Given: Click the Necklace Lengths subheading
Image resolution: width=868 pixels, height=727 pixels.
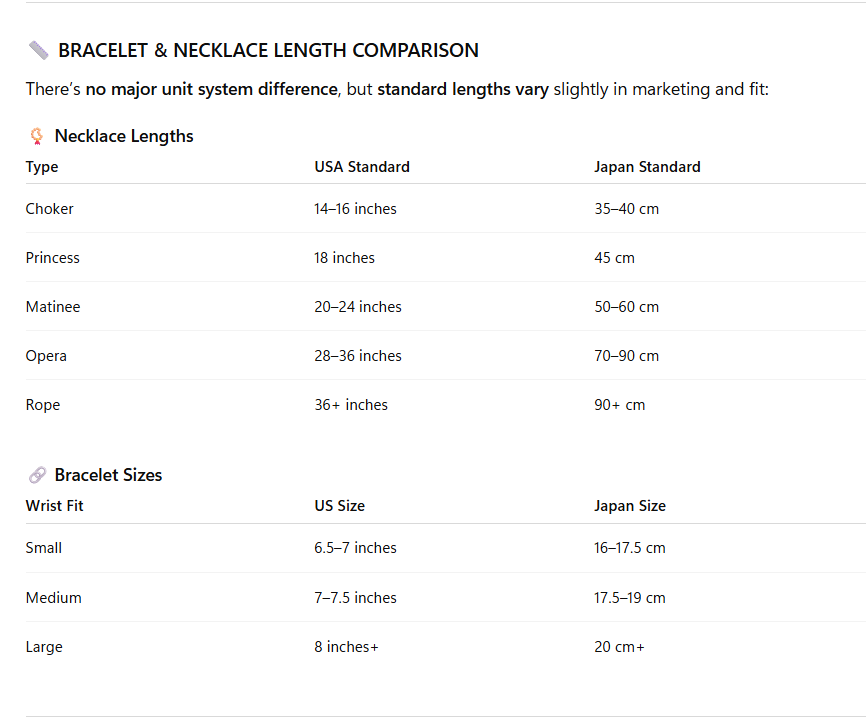Looking at the screenshot, I should 124,136.
